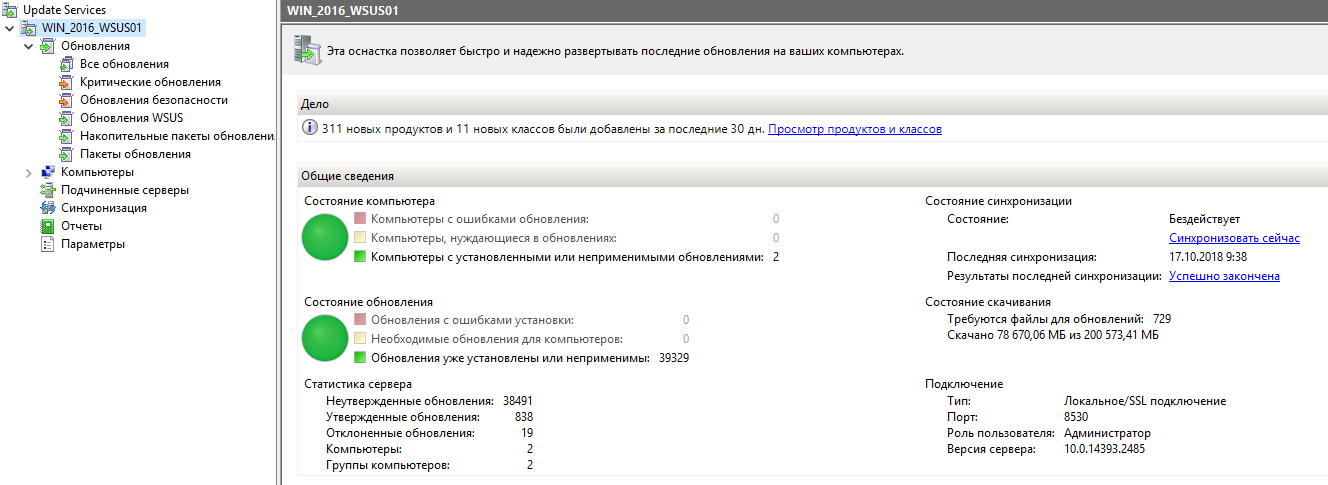1328x485 pixels.
Task: Click the Компьютеры node icon
Action: click(x=47, y=172)
